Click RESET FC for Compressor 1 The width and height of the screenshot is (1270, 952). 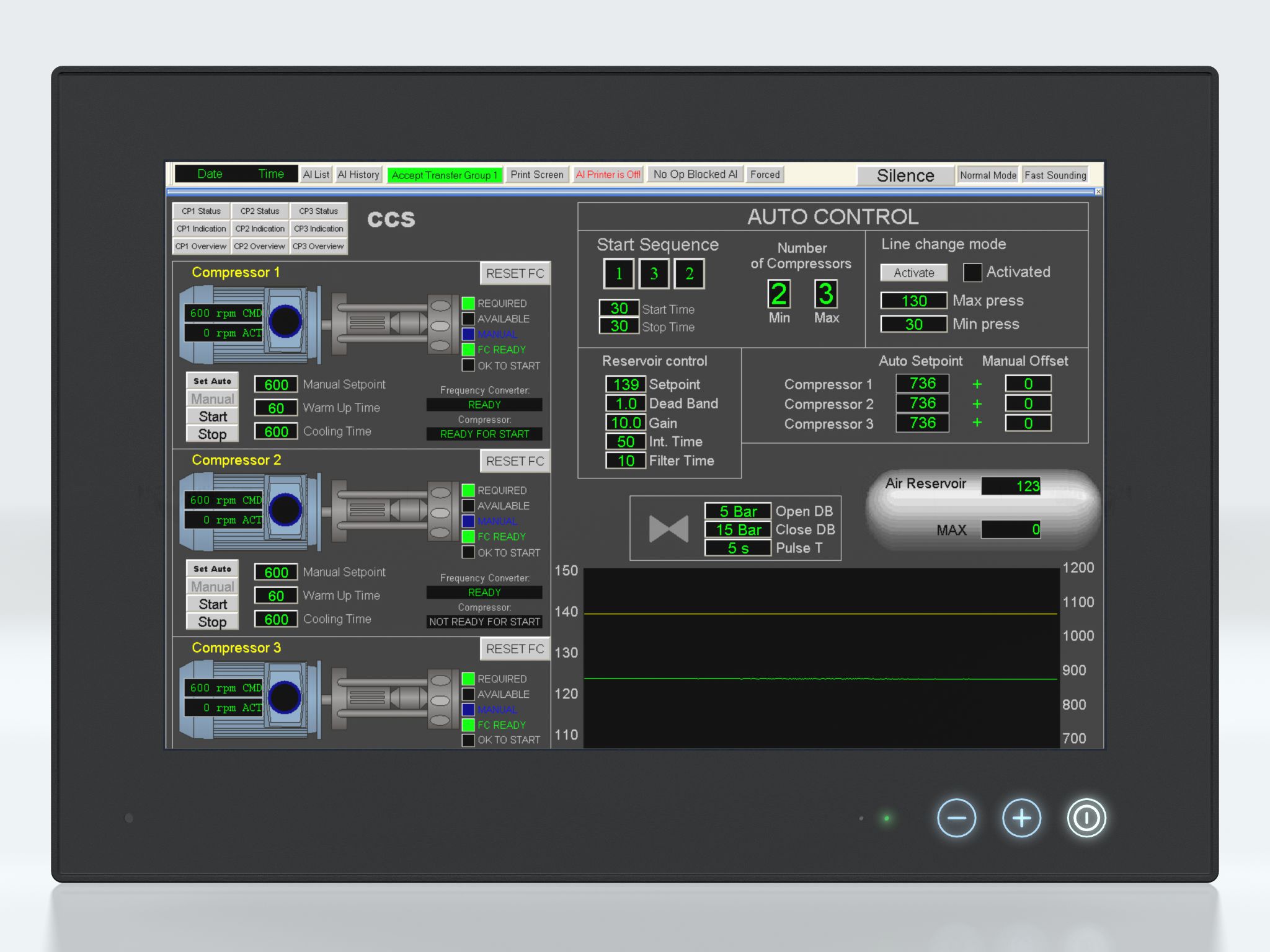[515, 273]
